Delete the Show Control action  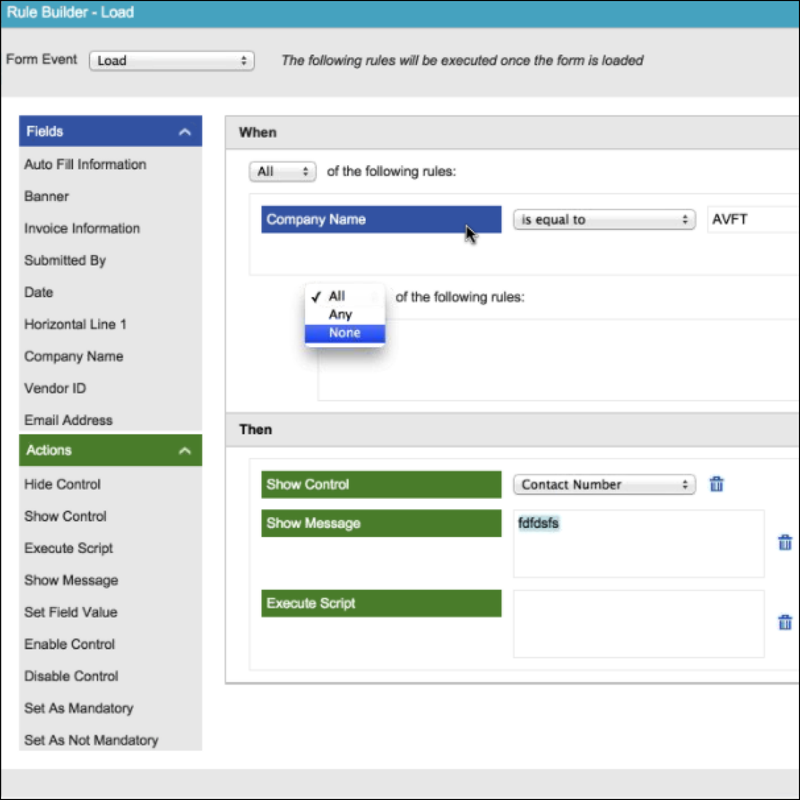coord(716,484)
